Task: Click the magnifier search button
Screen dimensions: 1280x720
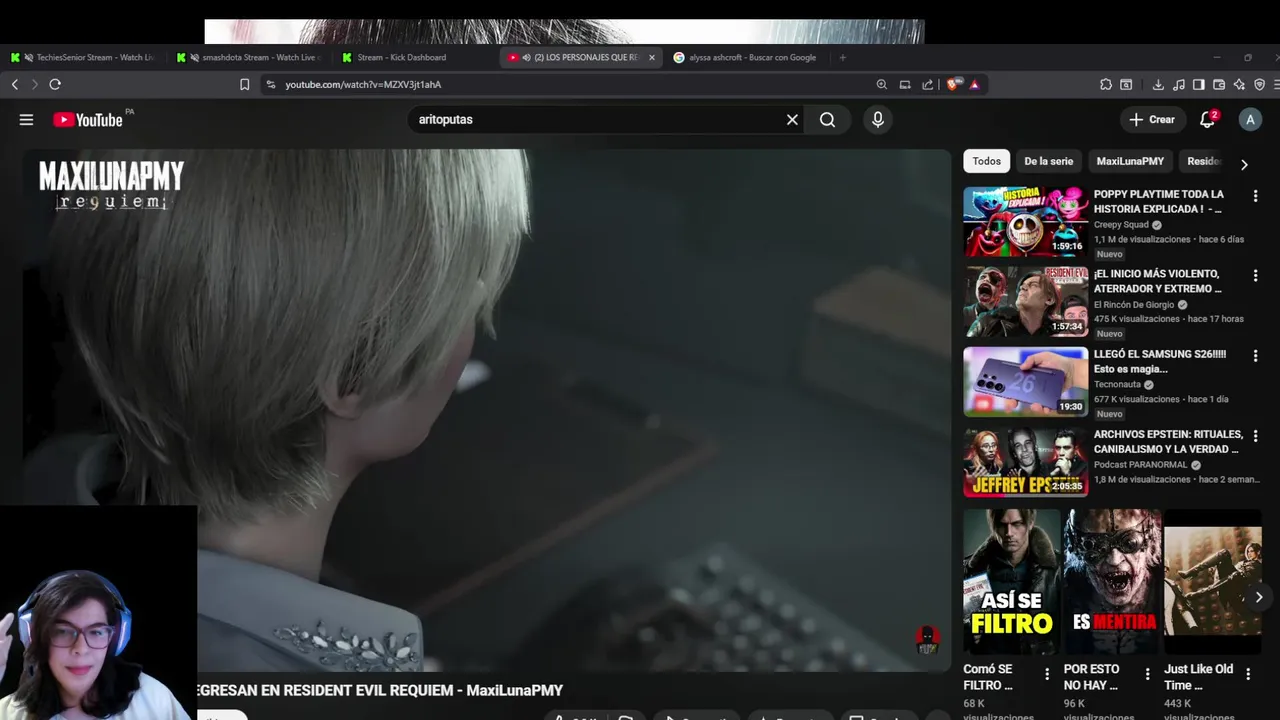Action: point(827,120)
